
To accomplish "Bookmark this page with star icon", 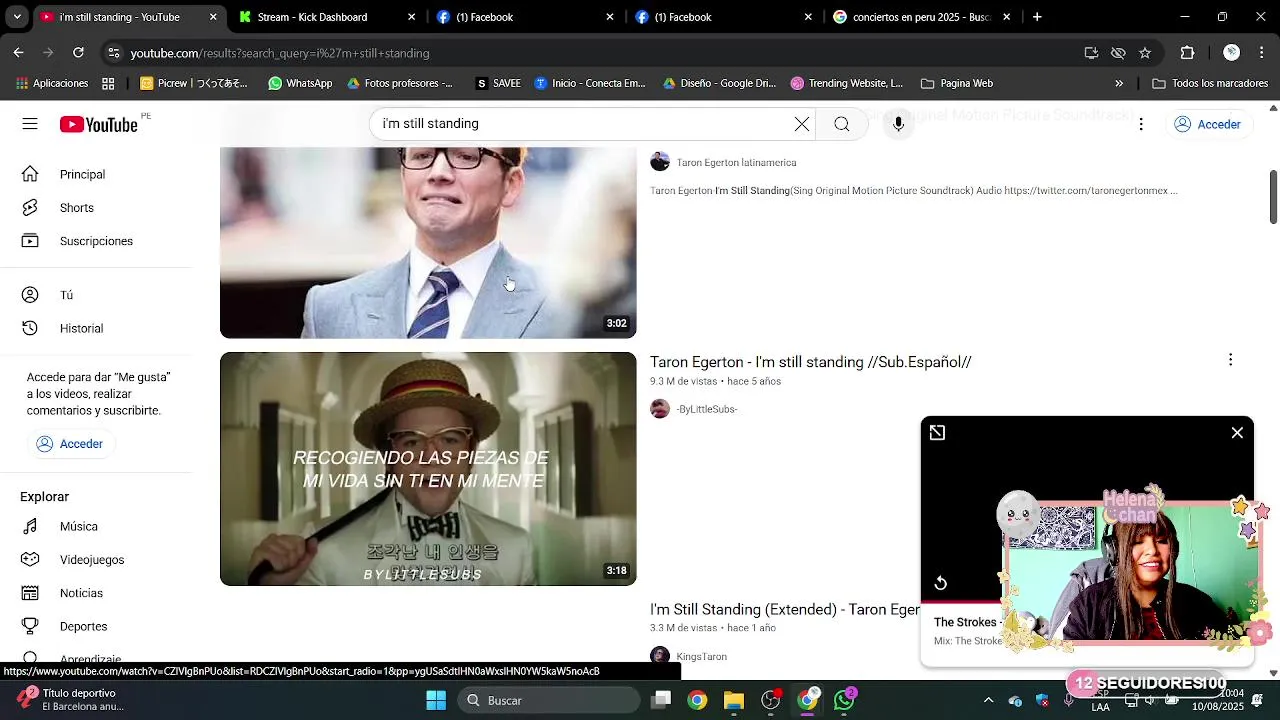I will pos(1145,53).
